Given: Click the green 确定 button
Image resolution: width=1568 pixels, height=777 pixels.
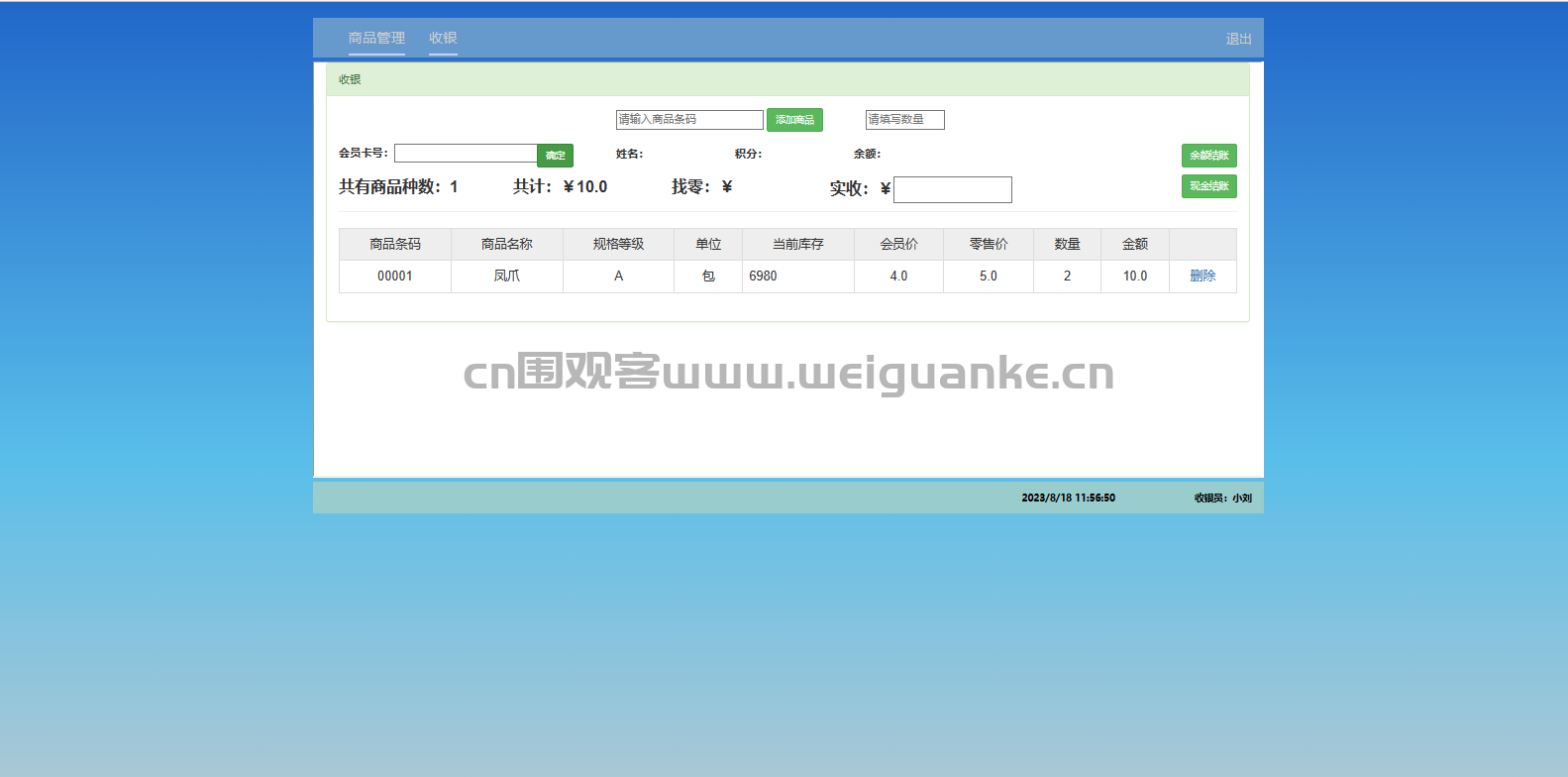Looking at the screenshot, I should point(555,156).
